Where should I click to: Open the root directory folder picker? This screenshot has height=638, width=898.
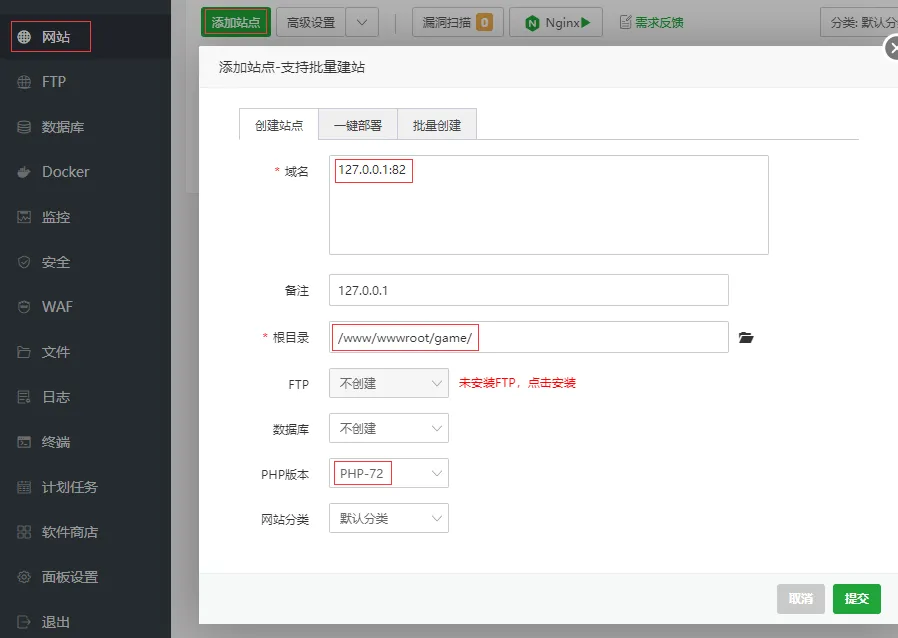(746, 337)
